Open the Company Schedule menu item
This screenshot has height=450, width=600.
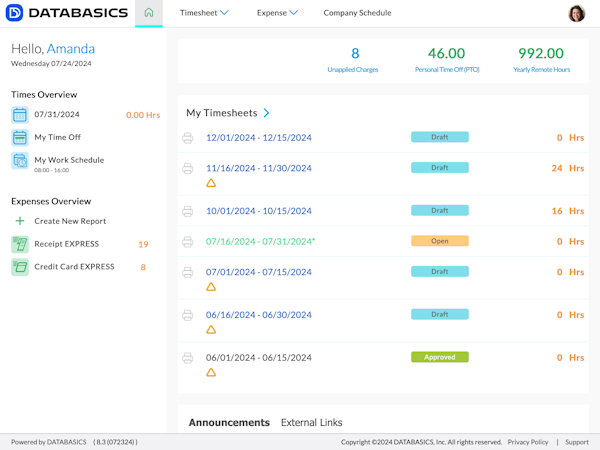(357, 13)
